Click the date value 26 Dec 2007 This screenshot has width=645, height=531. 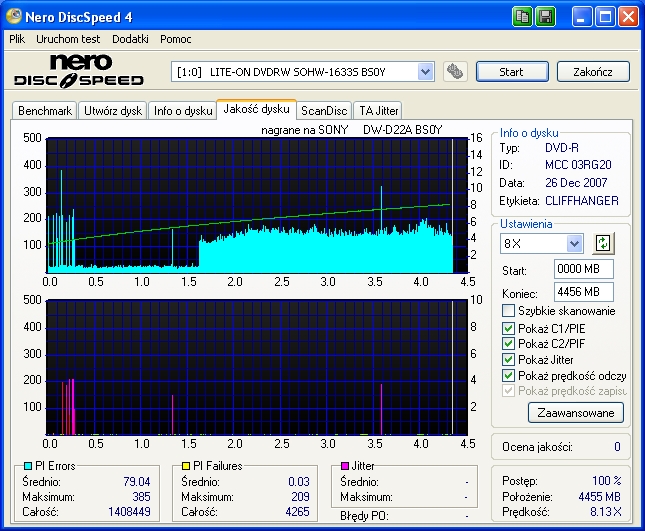click(x=576, y=183)
